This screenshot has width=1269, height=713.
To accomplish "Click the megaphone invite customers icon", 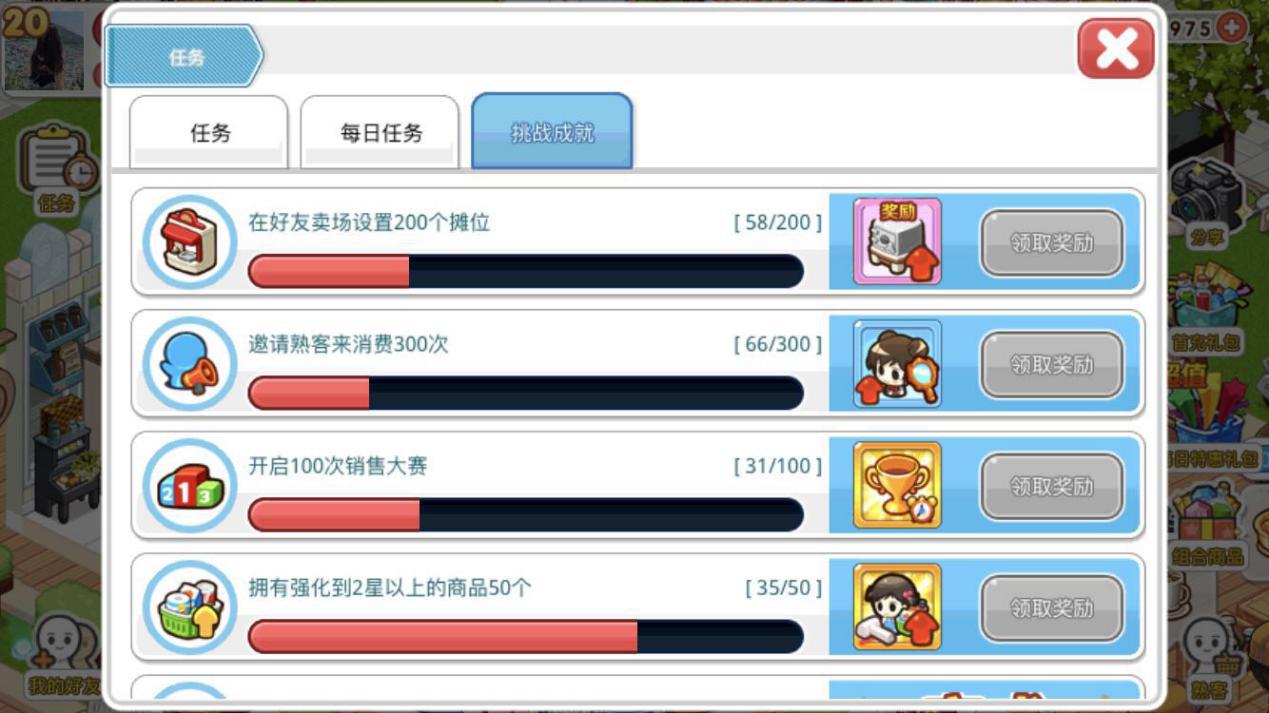I will pos(190,364).
